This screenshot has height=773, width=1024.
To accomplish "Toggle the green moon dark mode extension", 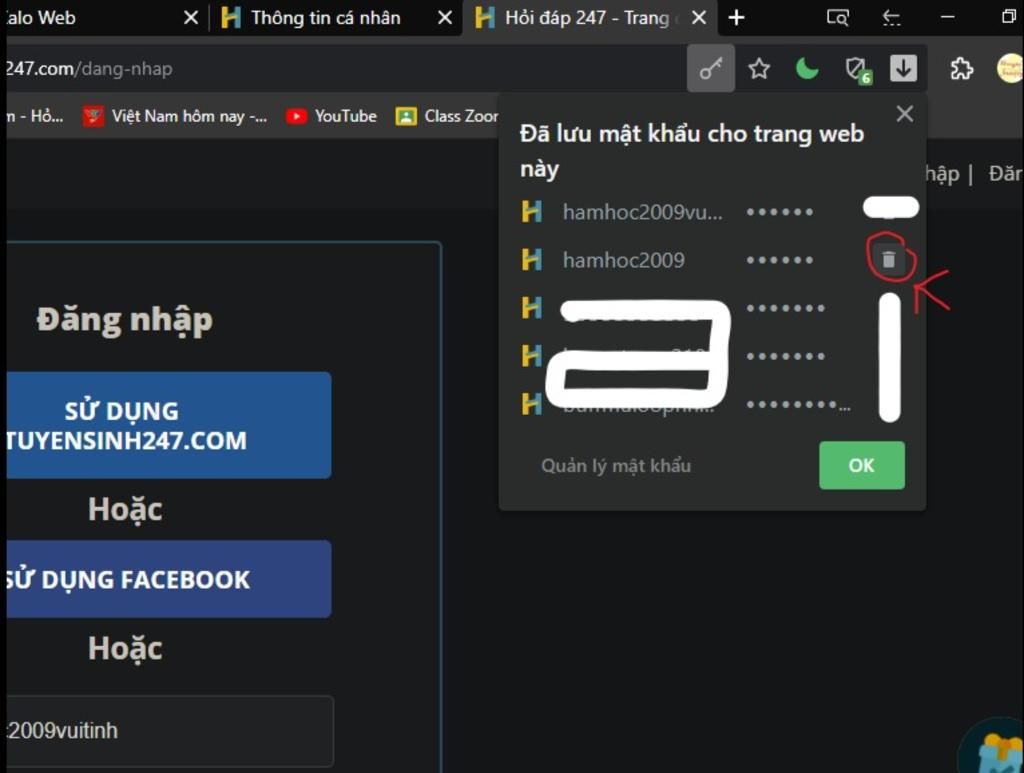I will click(x=807, y=69).
